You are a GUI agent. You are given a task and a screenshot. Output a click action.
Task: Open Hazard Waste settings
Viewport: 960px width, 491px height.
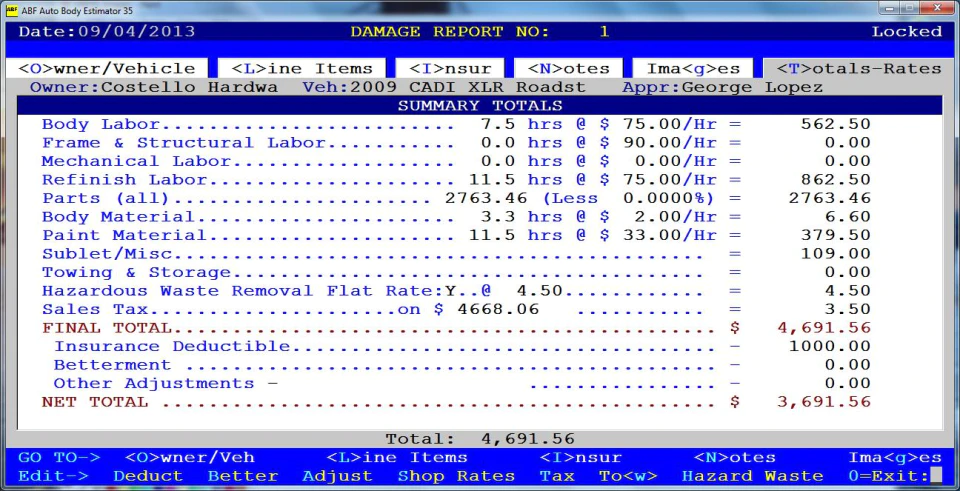click(x=752, y=476)
